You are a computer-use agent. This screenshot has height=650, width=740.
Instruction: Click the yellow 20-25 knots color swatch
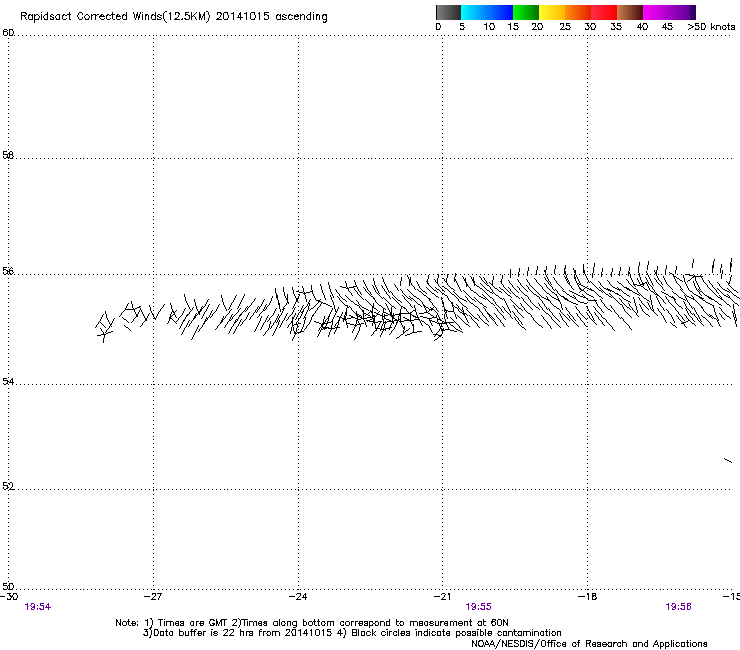tap(552, 12)
